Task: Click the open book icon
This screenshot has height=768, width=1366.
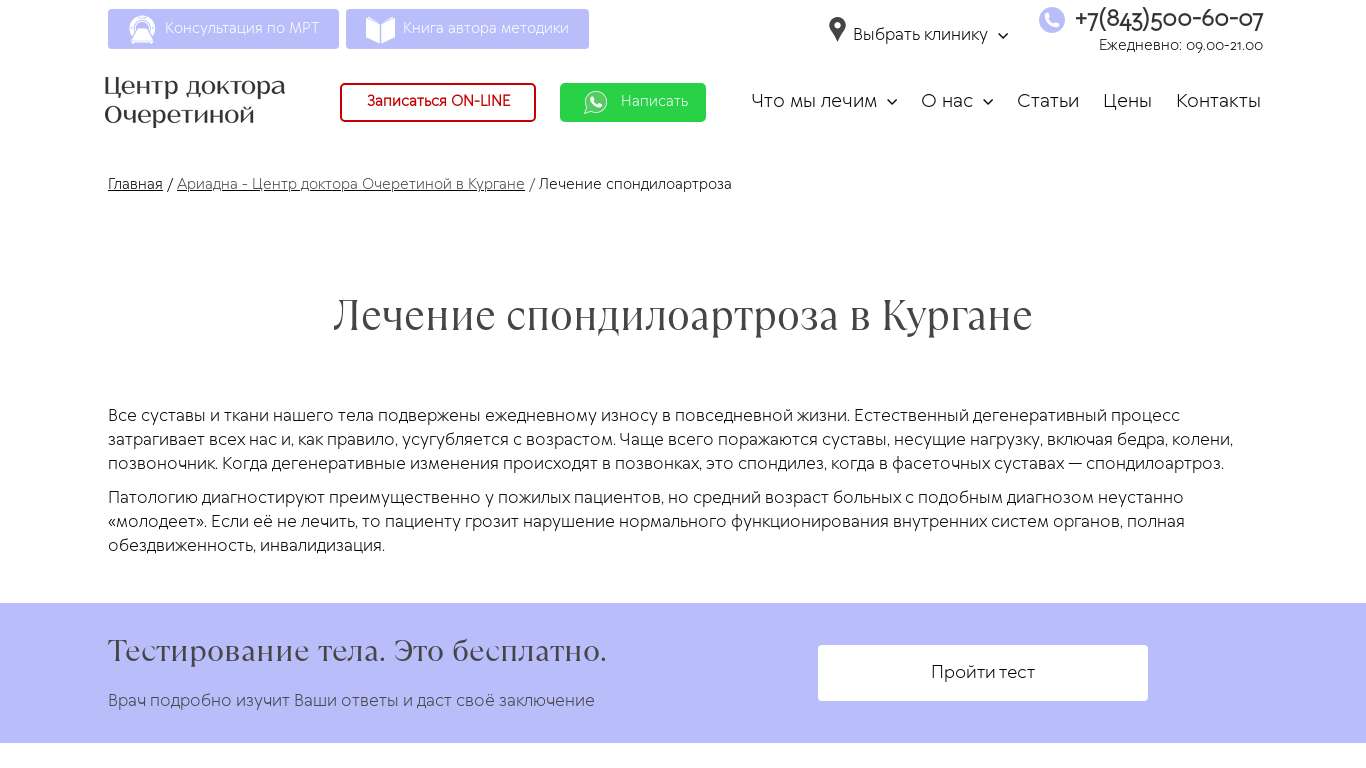Action: 380,30
